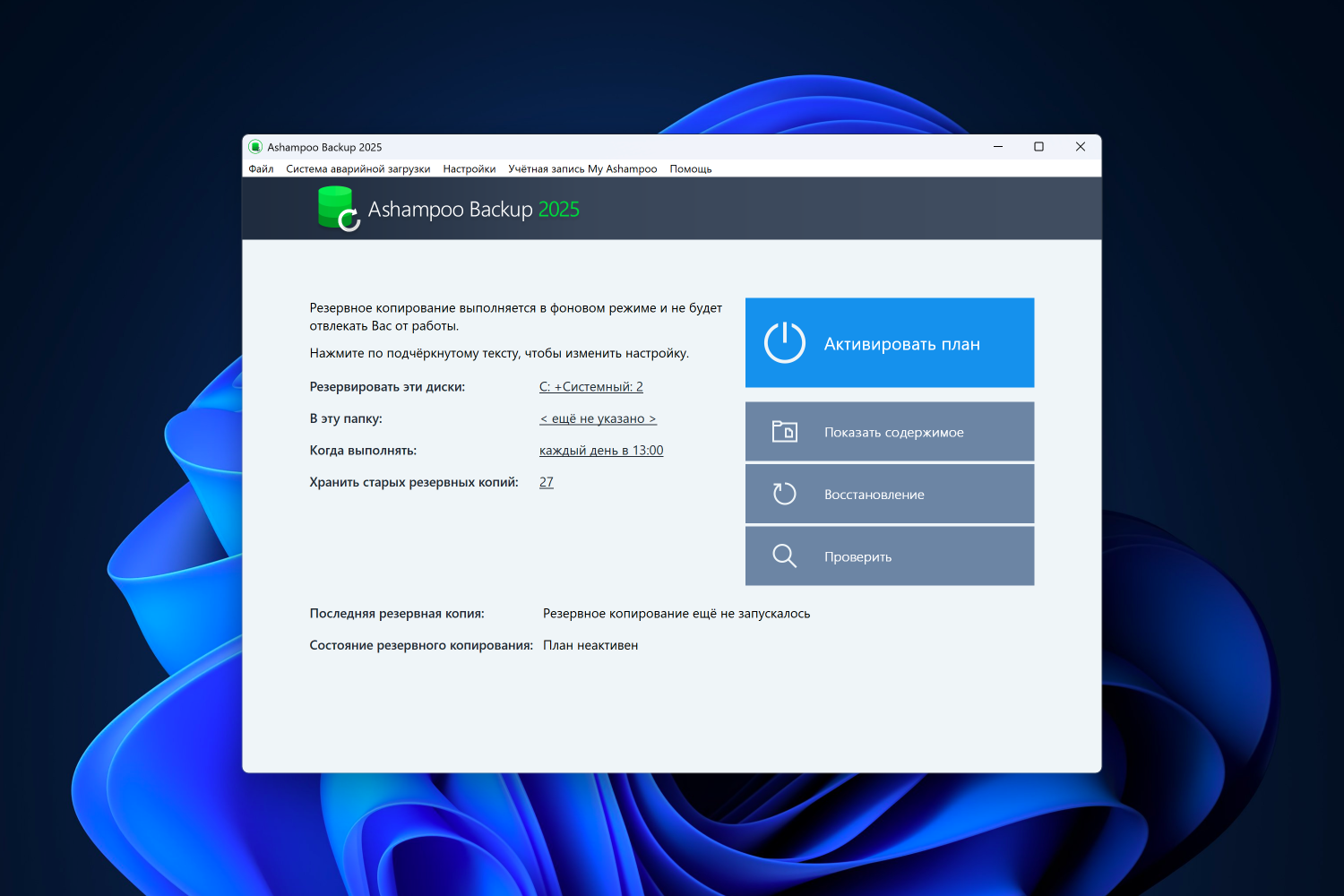Click the Ashampoo Backup 2025 title bar text

click(x=324, y=147)
